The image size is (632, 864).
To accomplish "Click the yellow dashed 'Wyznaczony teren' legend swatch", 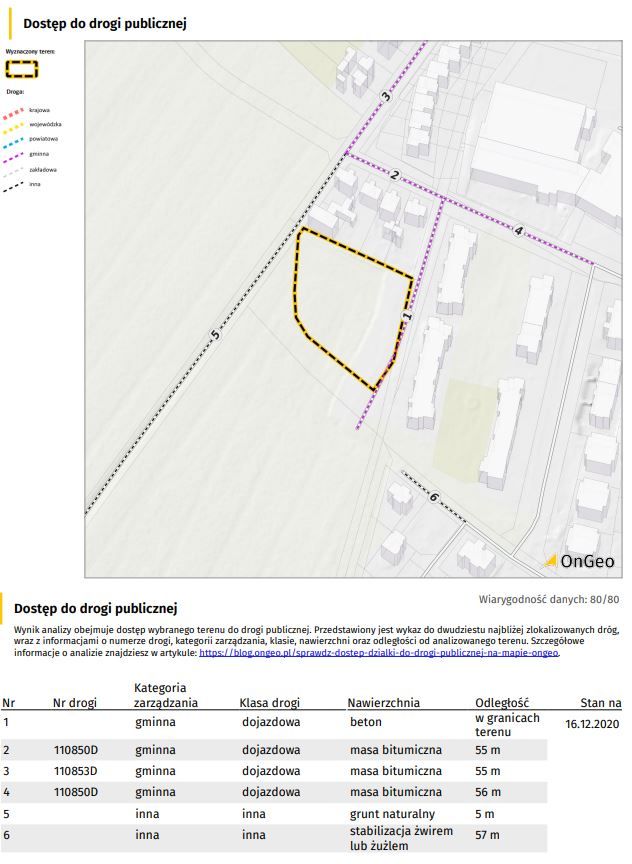I will coord(22,69).
